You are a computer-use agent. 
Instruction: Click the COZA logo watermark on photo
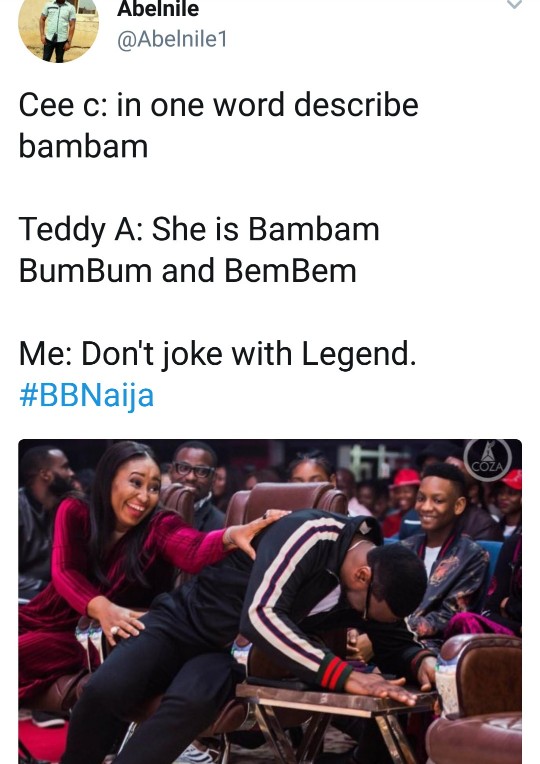(487, 460)
